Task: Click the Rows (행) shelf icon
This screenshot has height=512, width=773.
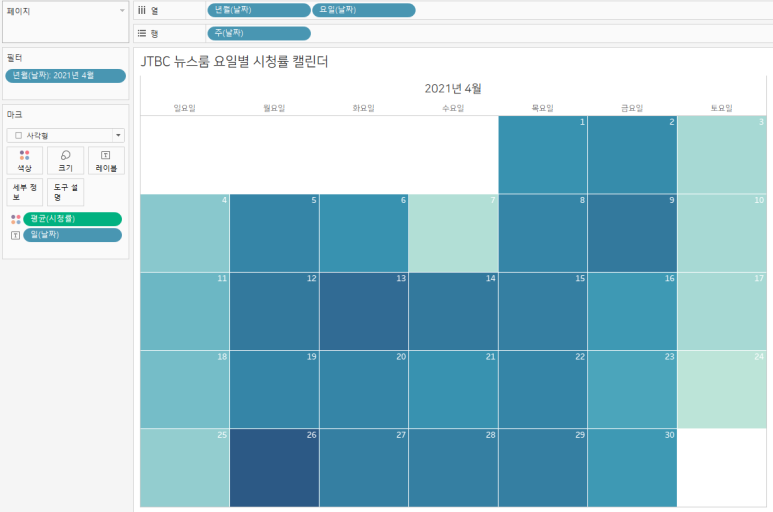Action: click(142, 33)
